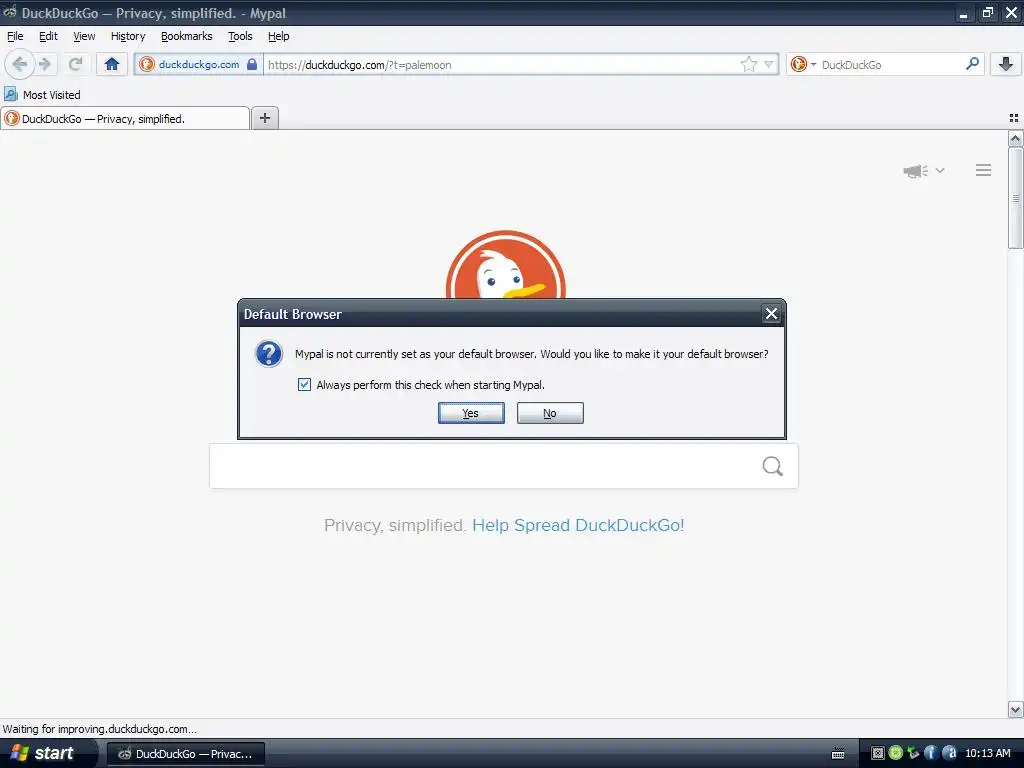Click the scrollbar down arrow
Image resolution: width=1024 pixels, height=768 pixels.
click(x=1016, y=709)
